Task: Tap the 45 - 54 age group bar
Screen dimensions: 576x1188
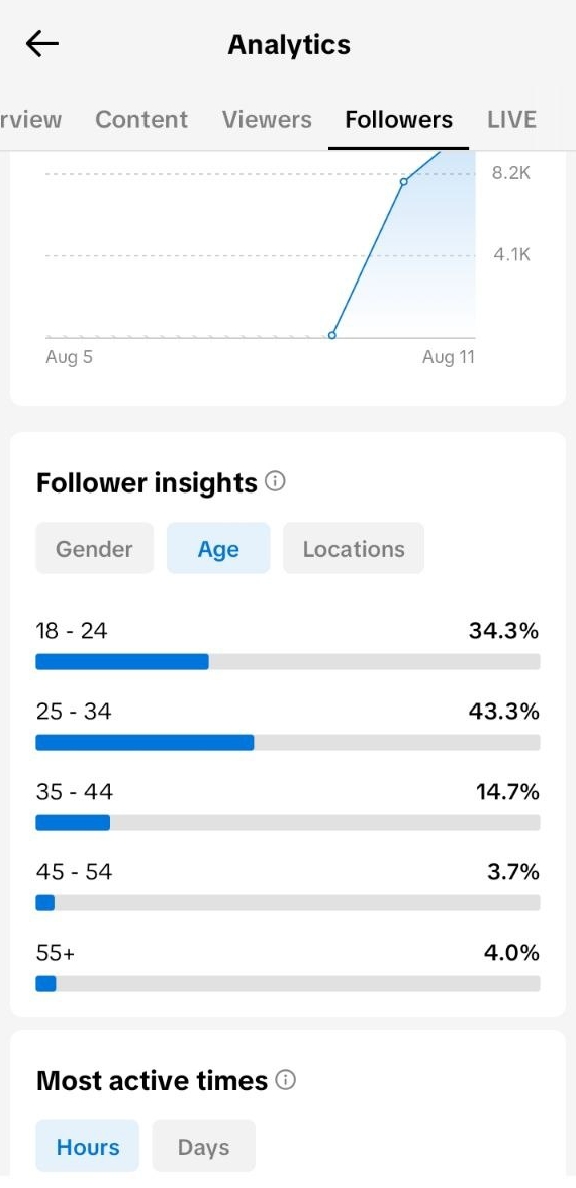Action: pos(288,903)
